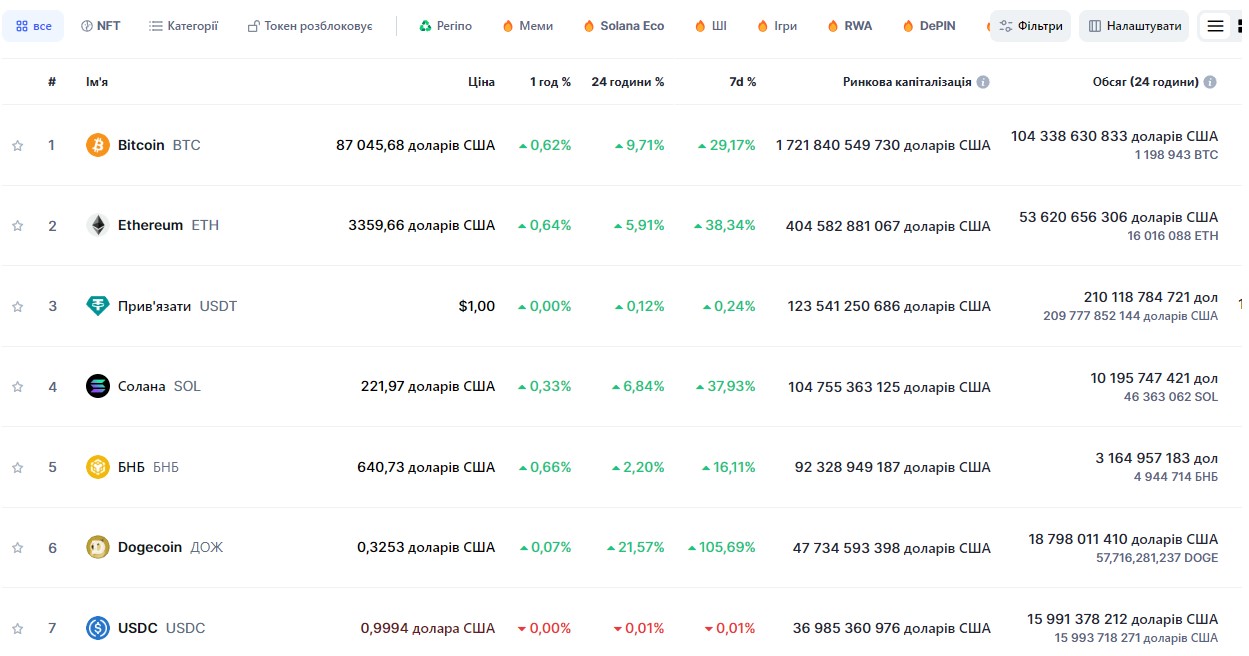The width and height of the screenshot is (1249, 656).
Task: Click info icon beside Ринкова капіталізація
Action: 983,82
